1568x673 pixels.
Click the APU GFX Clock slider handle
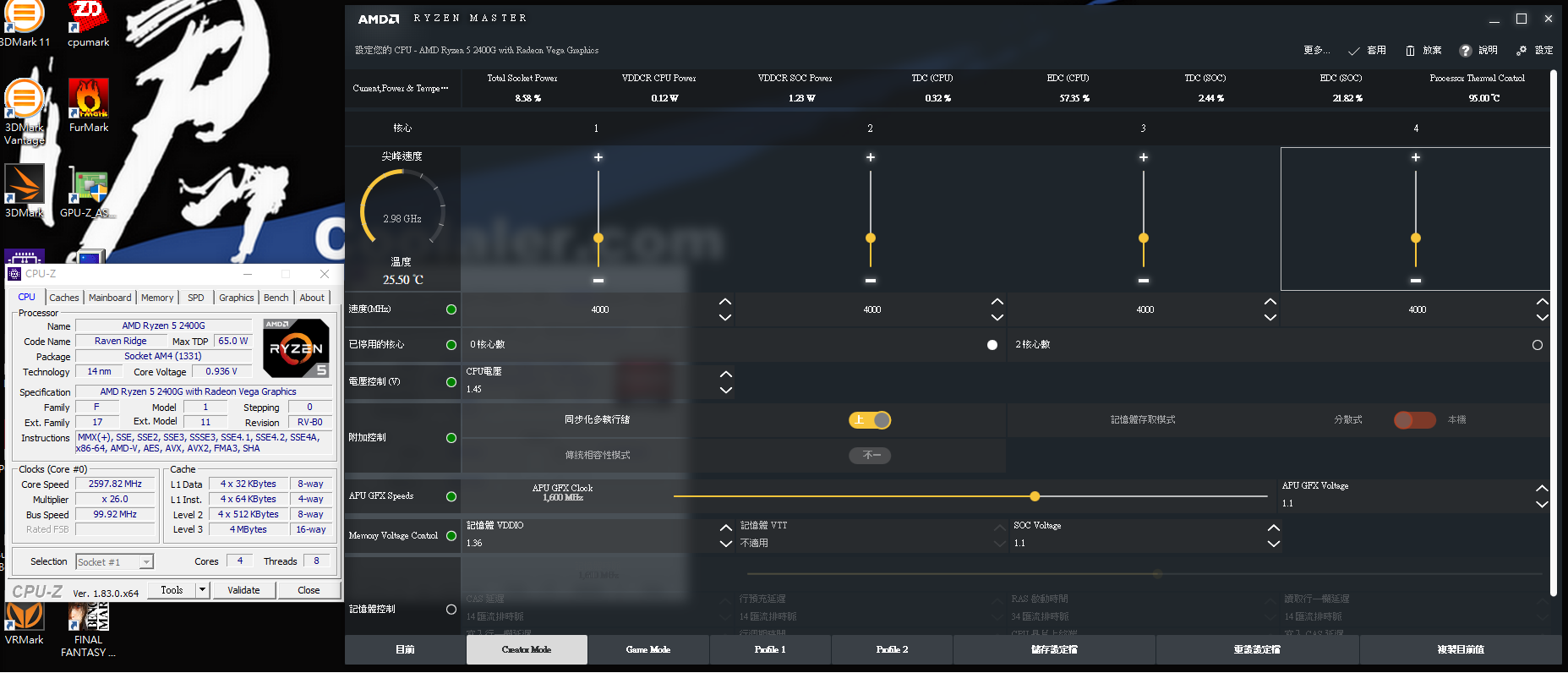pos(1035,496)
